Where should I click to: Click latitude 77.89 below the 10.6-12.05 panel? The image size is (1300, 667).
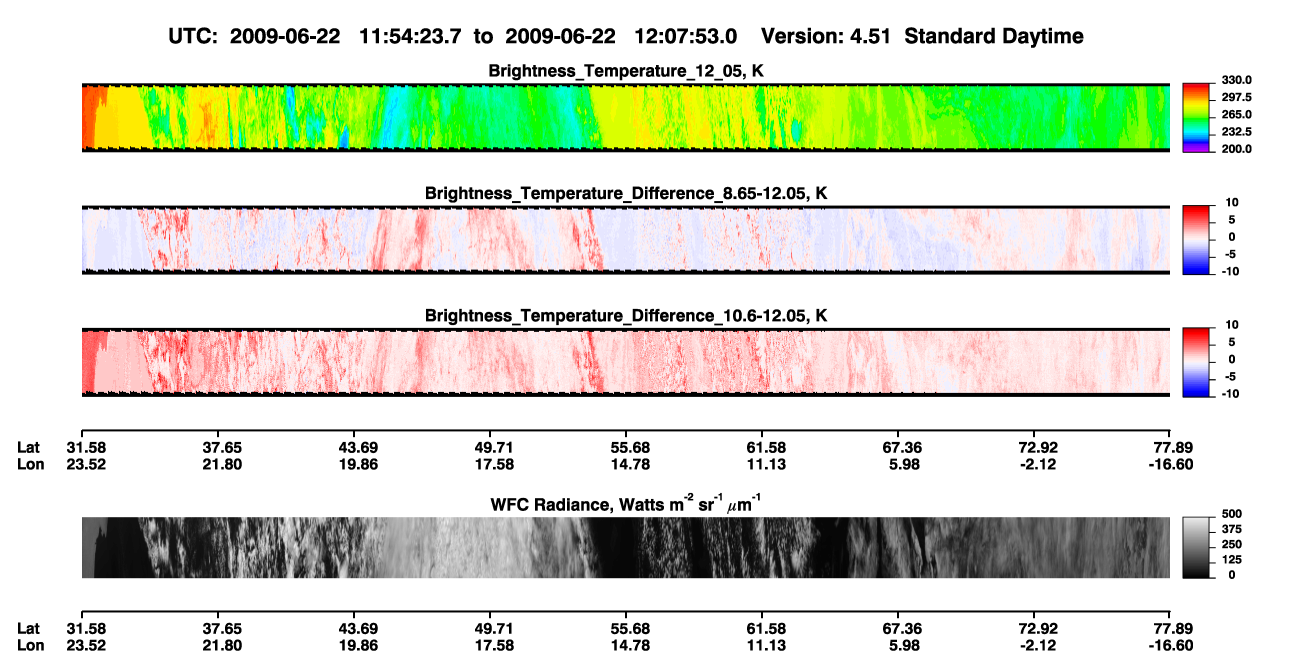[x=1171, y=447]
